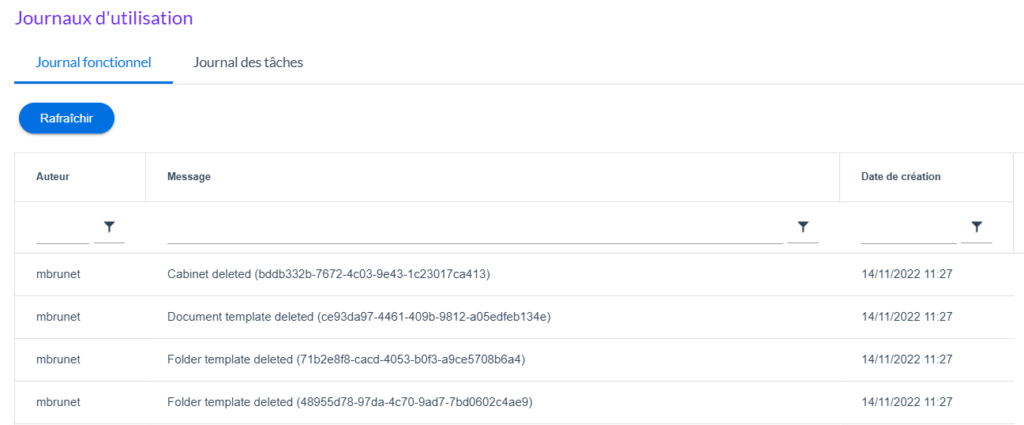The image size is (1024, 425).
Task: Click the Folder template deleted 71b2e8f8 row
Action: (346, 359)
